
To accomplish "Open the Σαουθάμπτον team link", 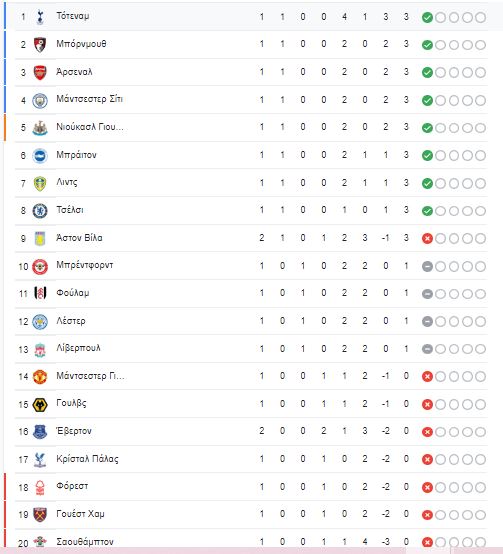I will click(85, 542).
